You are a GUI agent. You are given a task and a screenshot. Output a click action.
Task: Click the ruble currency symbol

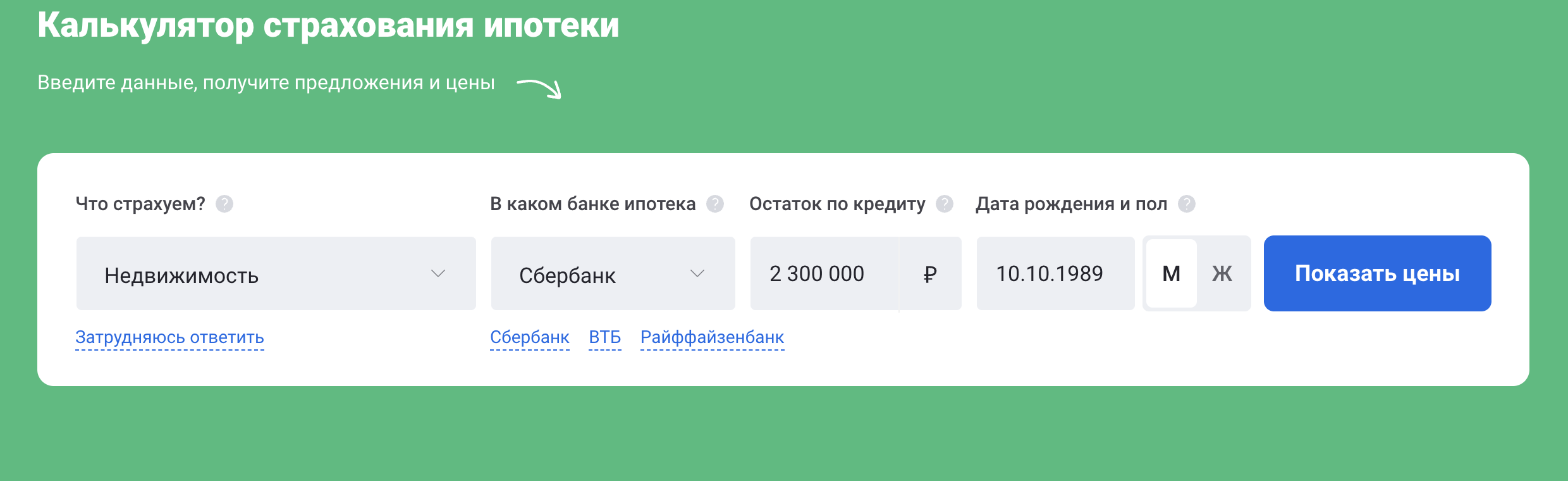(x=929, y=274)
